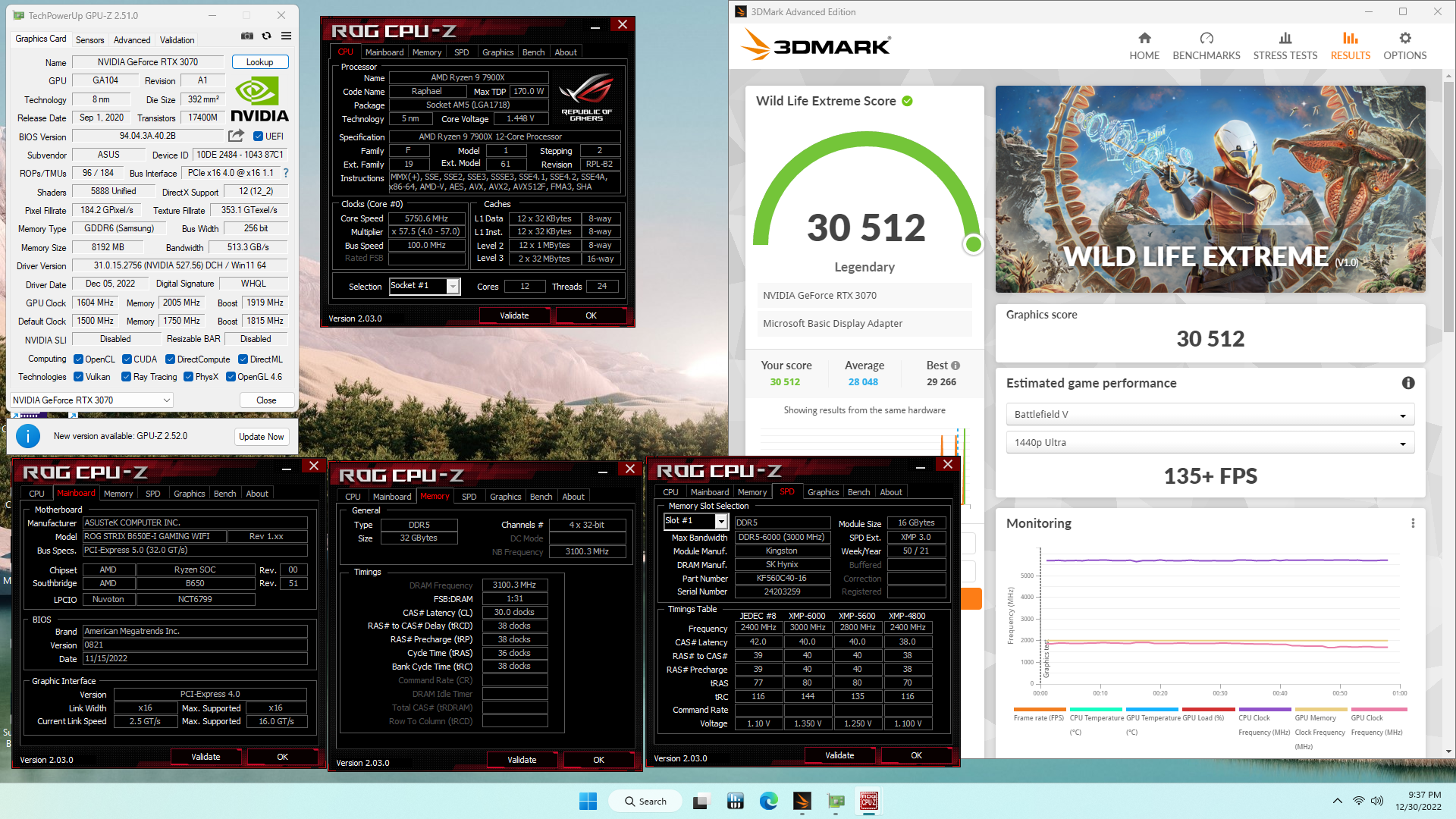Open the GPU-Z hamburger menu
Viewport: 1456px width, 819px height.
click(286, 36)
